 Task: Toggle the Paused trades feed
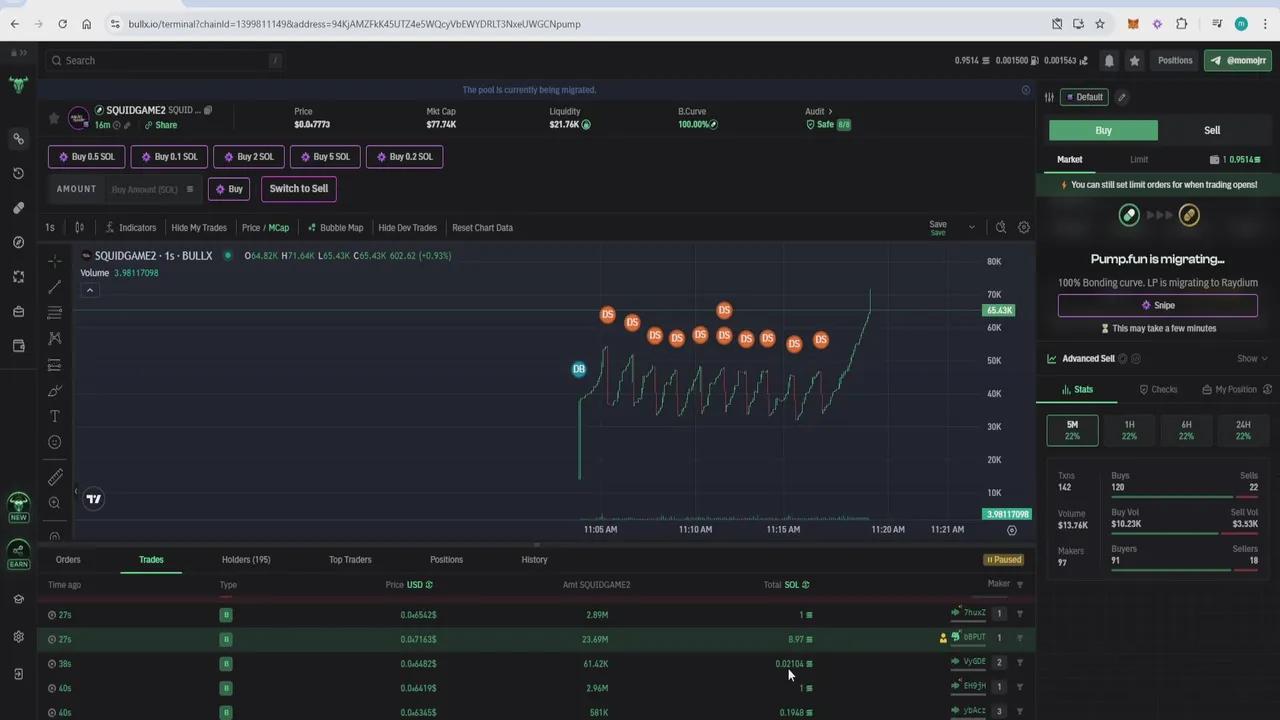coord(1003,560)
